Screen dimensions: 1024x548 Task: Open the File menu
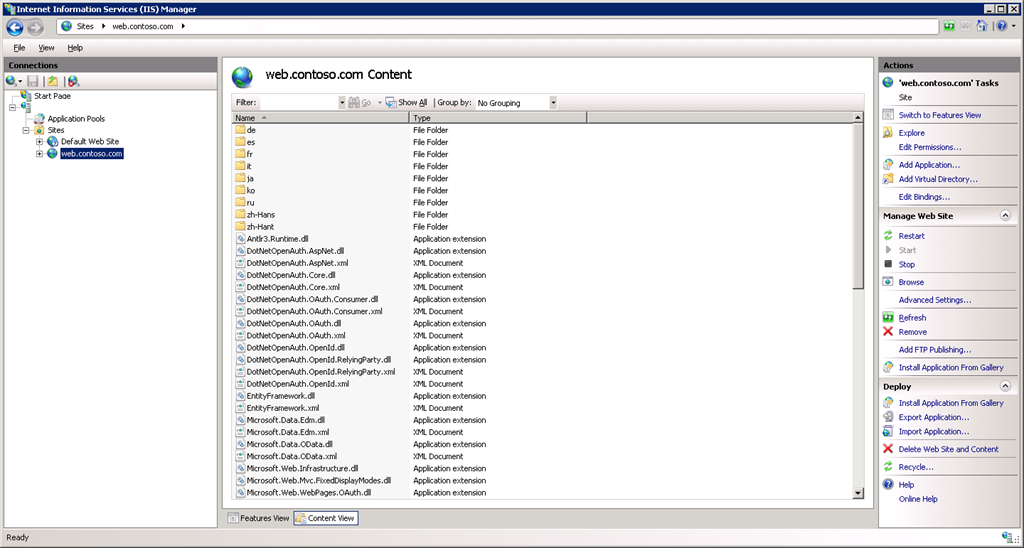[x=20, y=48]
